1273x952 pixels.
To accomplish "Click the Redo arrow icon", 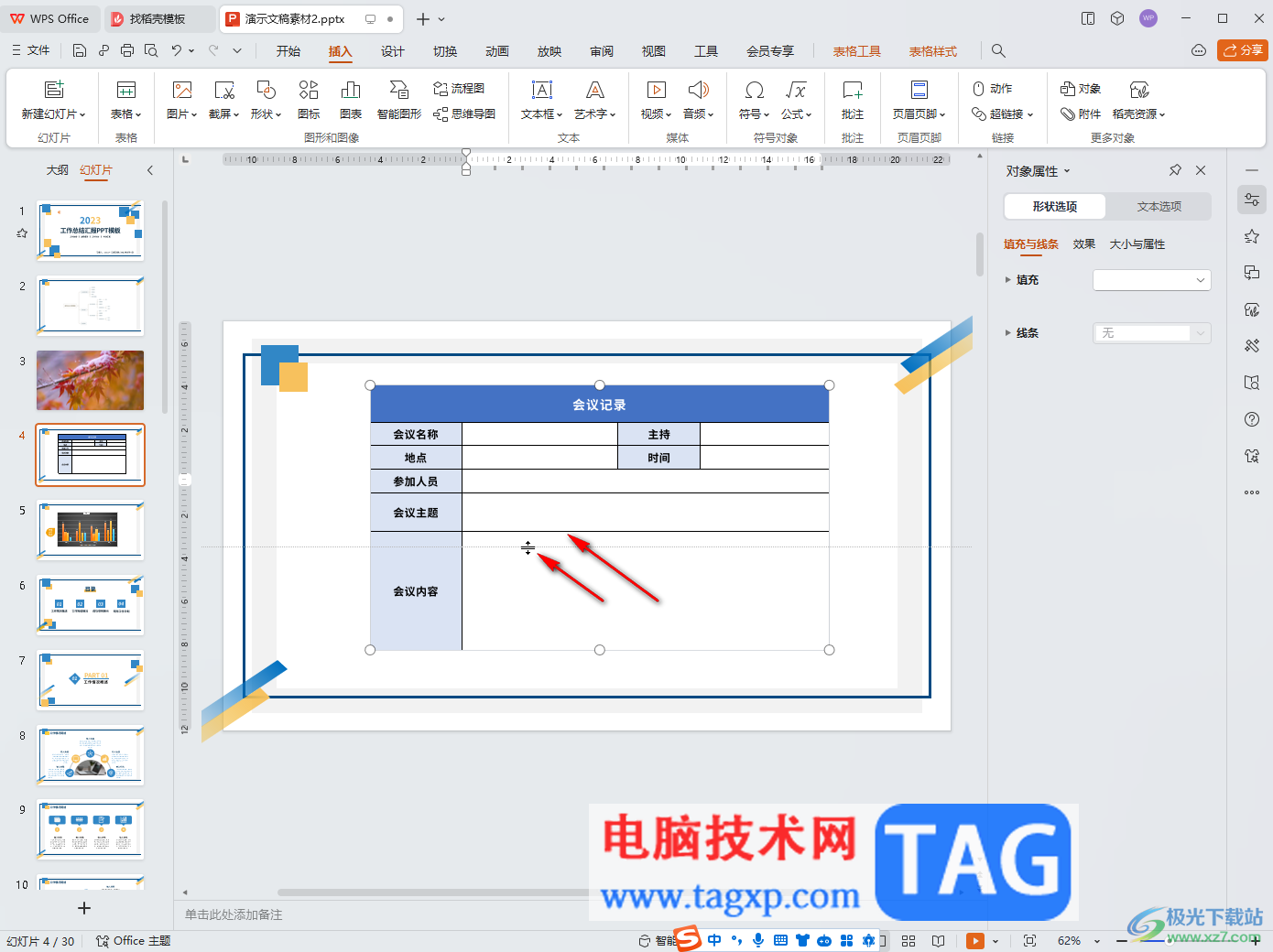I will (213, 50).
